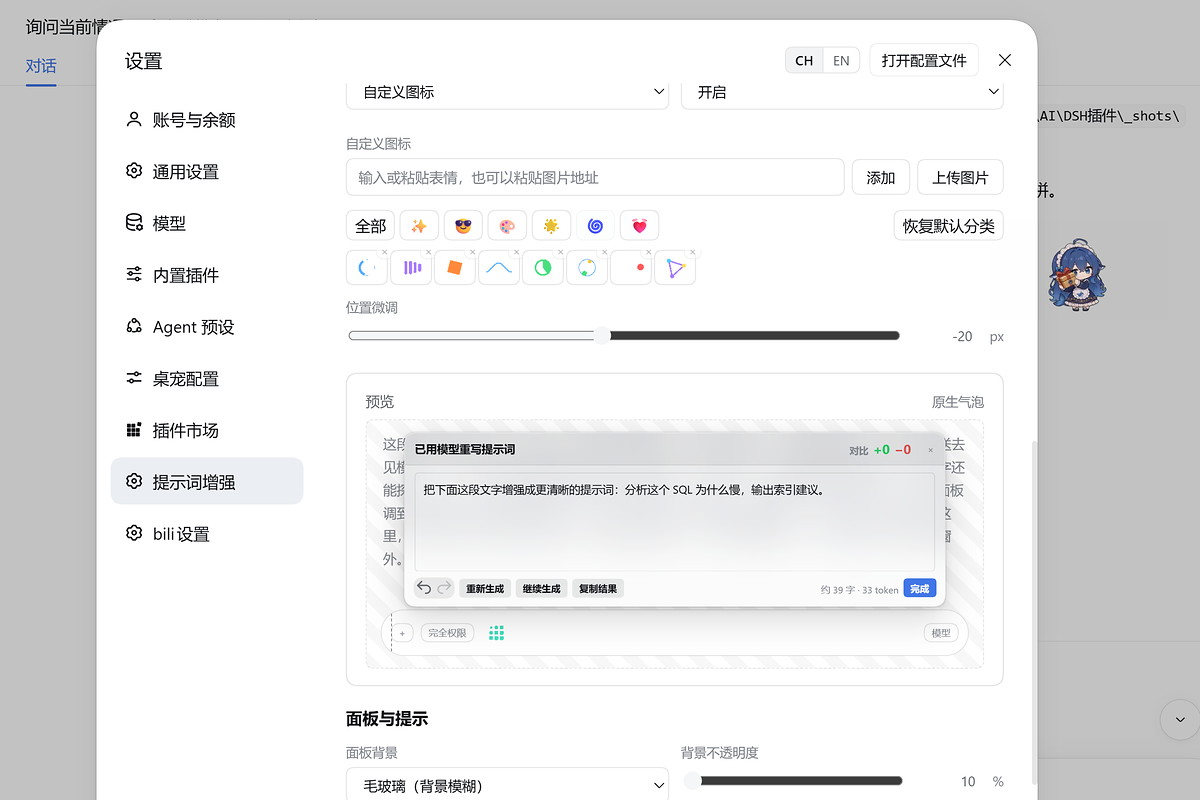Click the redo arrow in preview popup
Viewport: 1200px width, 800px height.
pyautogui.click(x=444, y=588)
